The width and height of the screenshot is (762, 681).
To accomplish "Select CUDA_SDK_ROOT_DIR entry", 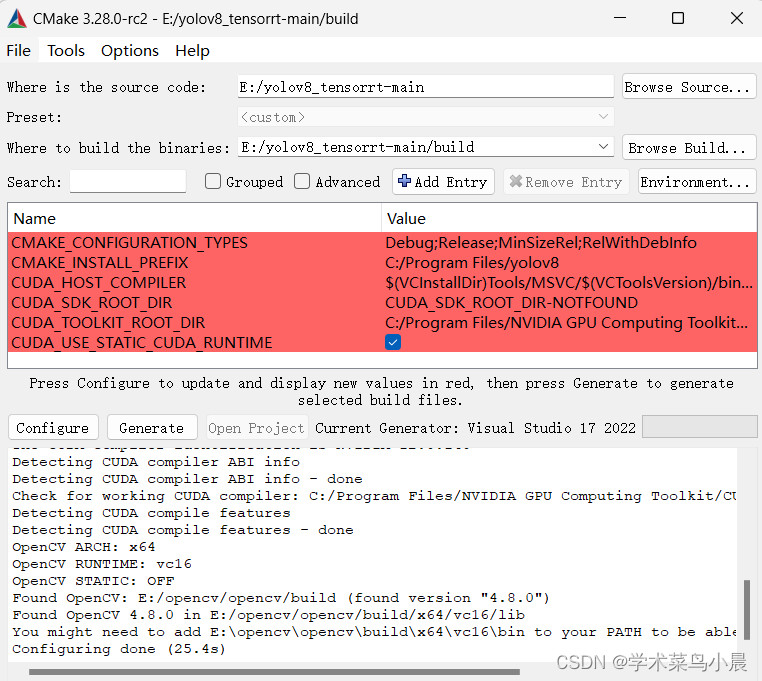I will [91, 302].
